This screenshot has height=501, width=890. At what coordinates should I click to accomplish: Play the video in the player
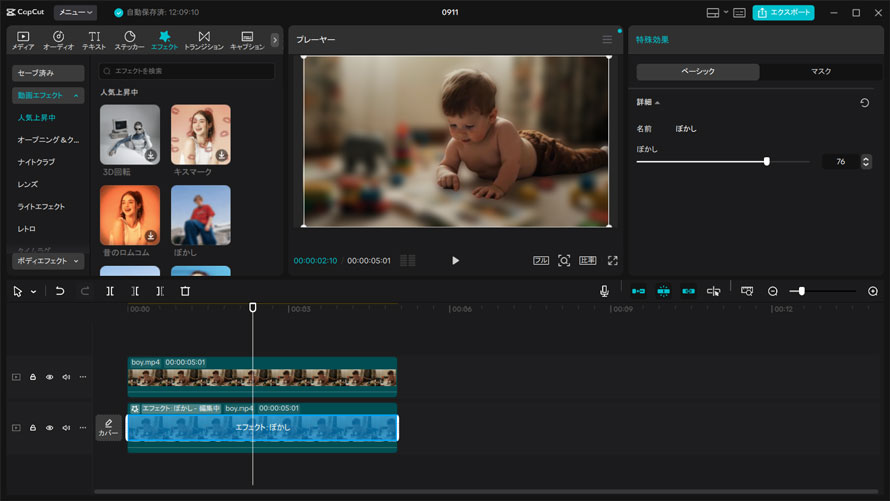click(455, 260)
